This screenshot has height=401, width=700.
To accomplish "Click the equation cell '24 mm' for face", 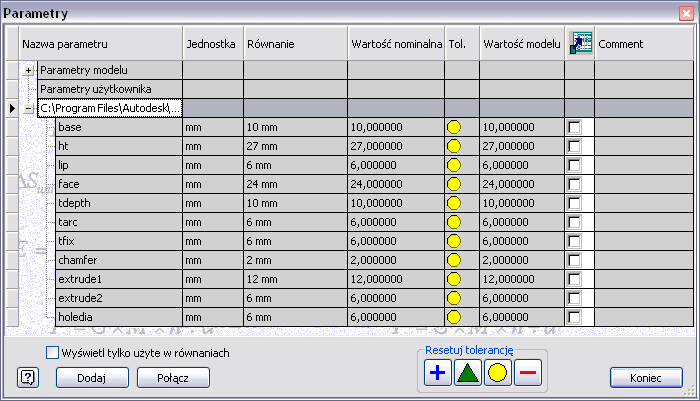I will [x=295, y=184].
